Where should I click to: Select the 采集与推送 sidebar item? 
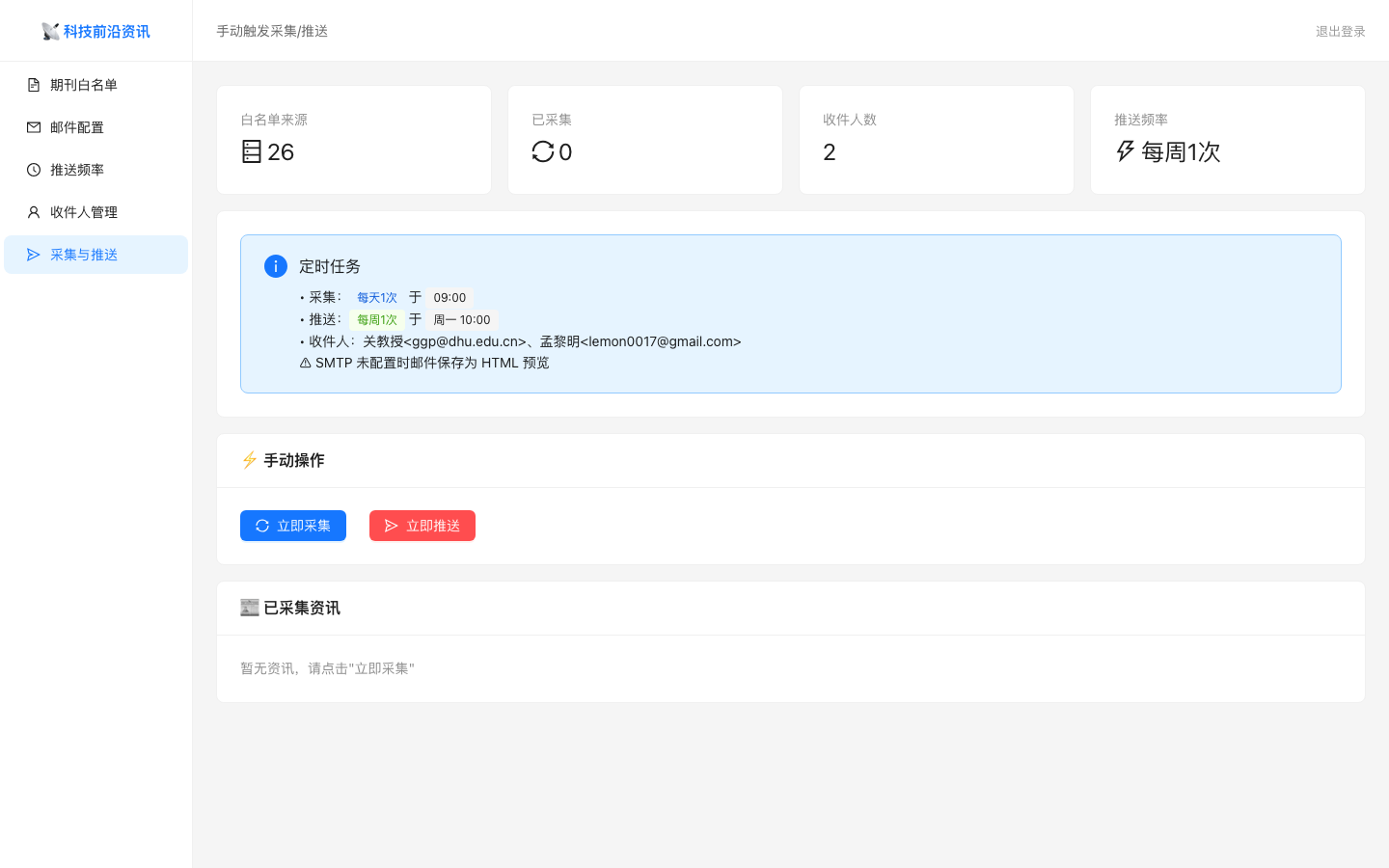(96, 255)
